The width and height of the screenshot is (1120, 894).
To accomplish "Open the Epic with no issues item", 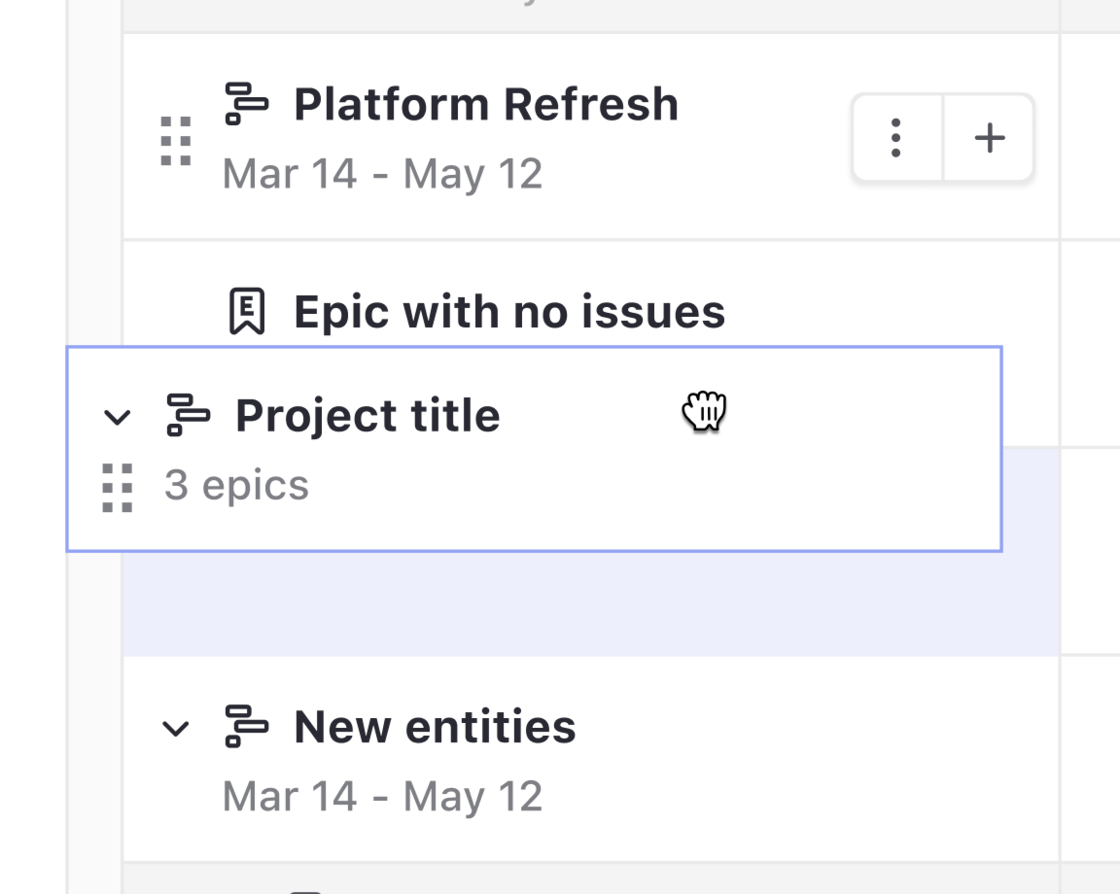I will 509,312.
